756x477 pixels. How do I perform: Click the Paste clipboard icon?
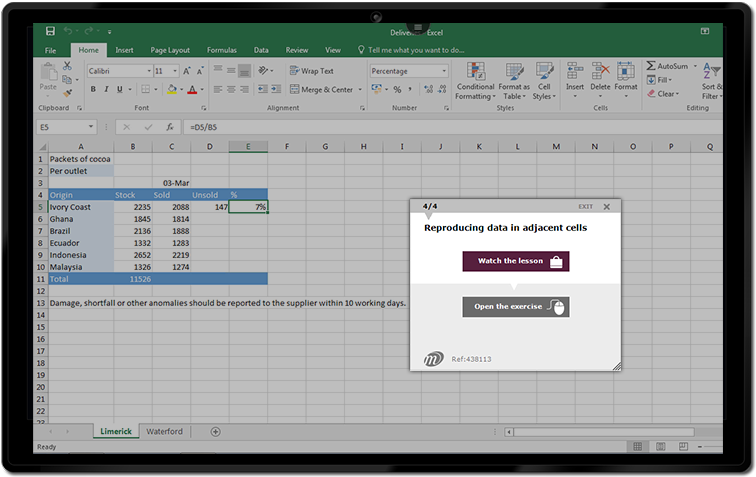(48, 73)
